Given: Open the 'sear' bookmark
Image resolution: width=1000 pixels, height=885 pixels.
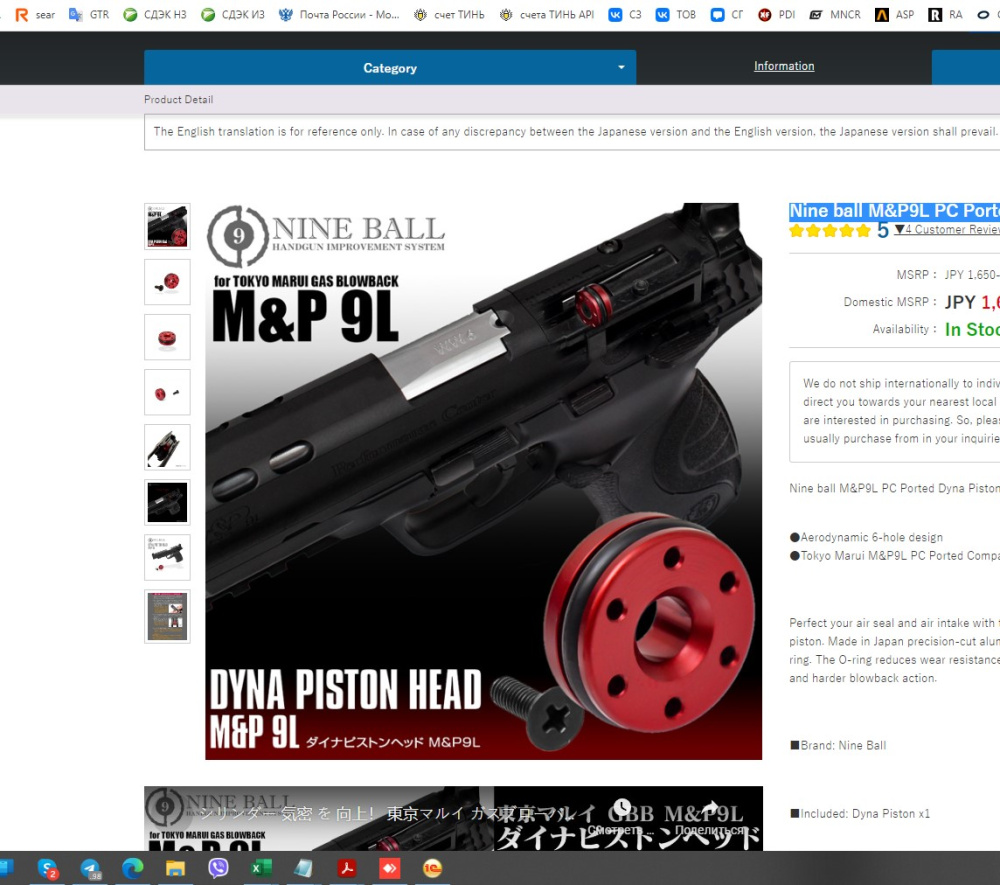Looking at the screenshot, I should point(35,15).
